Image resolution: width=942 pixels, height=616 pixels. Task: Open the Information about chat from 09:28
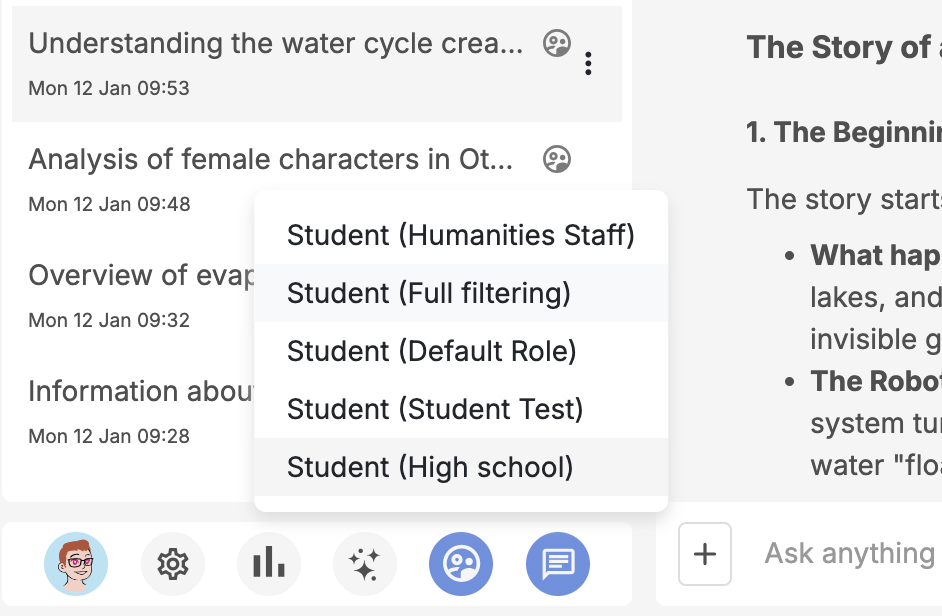point(140,392)
